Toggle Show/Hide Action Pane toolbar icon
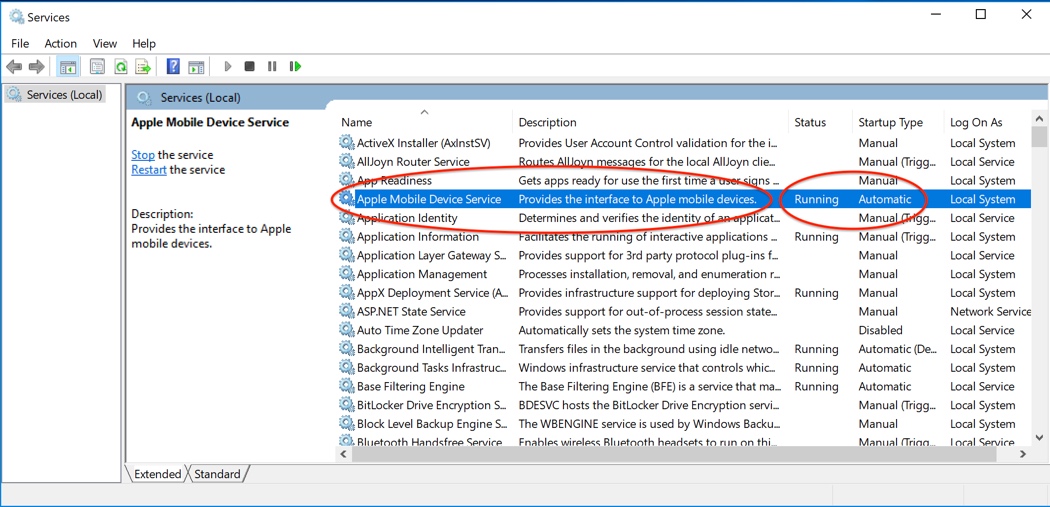This screenshot has height=507, width=1050. (x=196, y=66)
